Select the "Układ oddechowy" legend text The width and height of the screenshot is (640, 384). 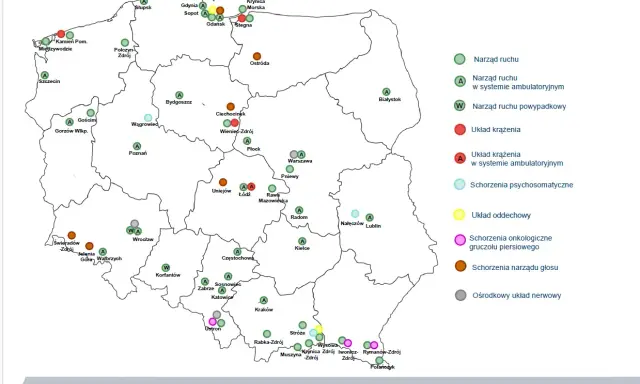pos(501,215)
